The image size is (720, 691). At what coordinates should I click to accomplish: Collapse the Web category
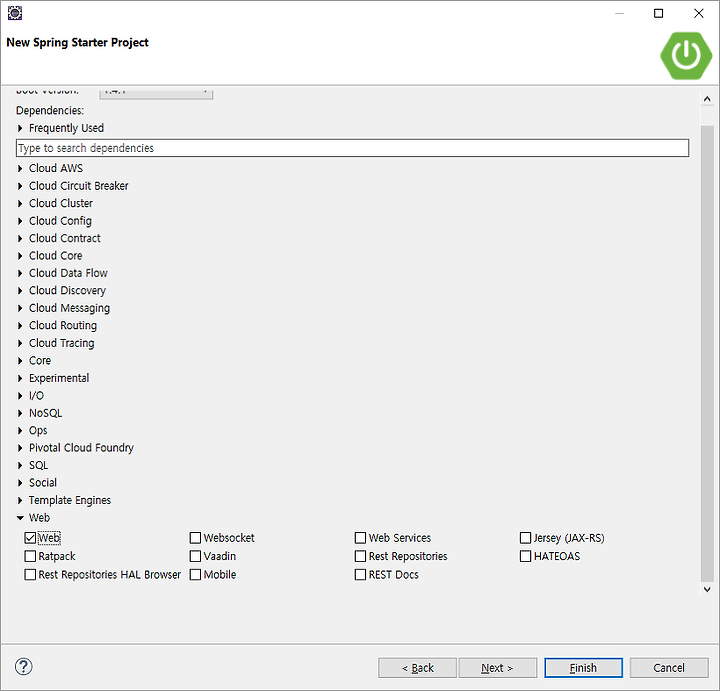(20, 518)
